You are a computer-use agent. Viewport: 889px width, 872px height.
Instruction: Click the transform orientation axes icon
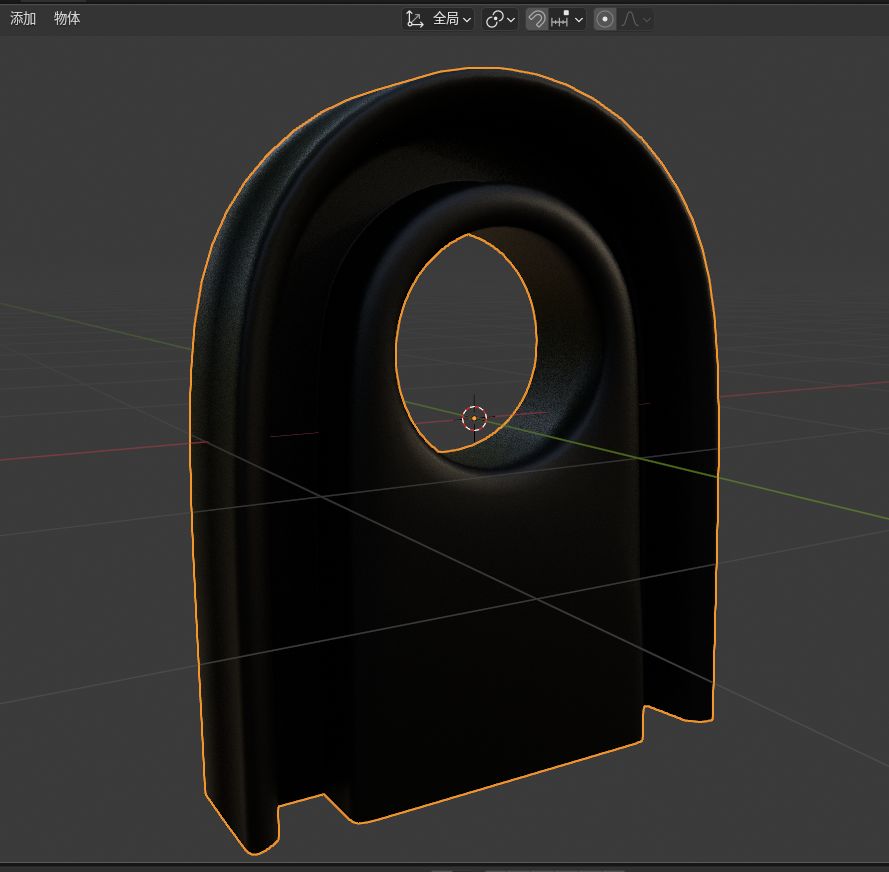(415, 19)
